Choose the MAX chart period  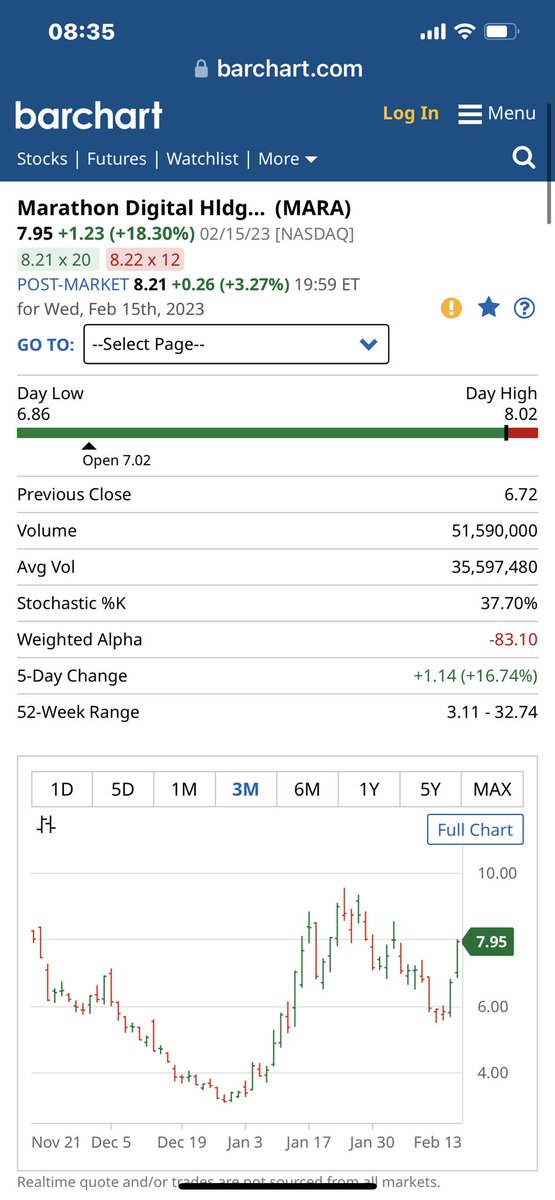click(492, 789)
